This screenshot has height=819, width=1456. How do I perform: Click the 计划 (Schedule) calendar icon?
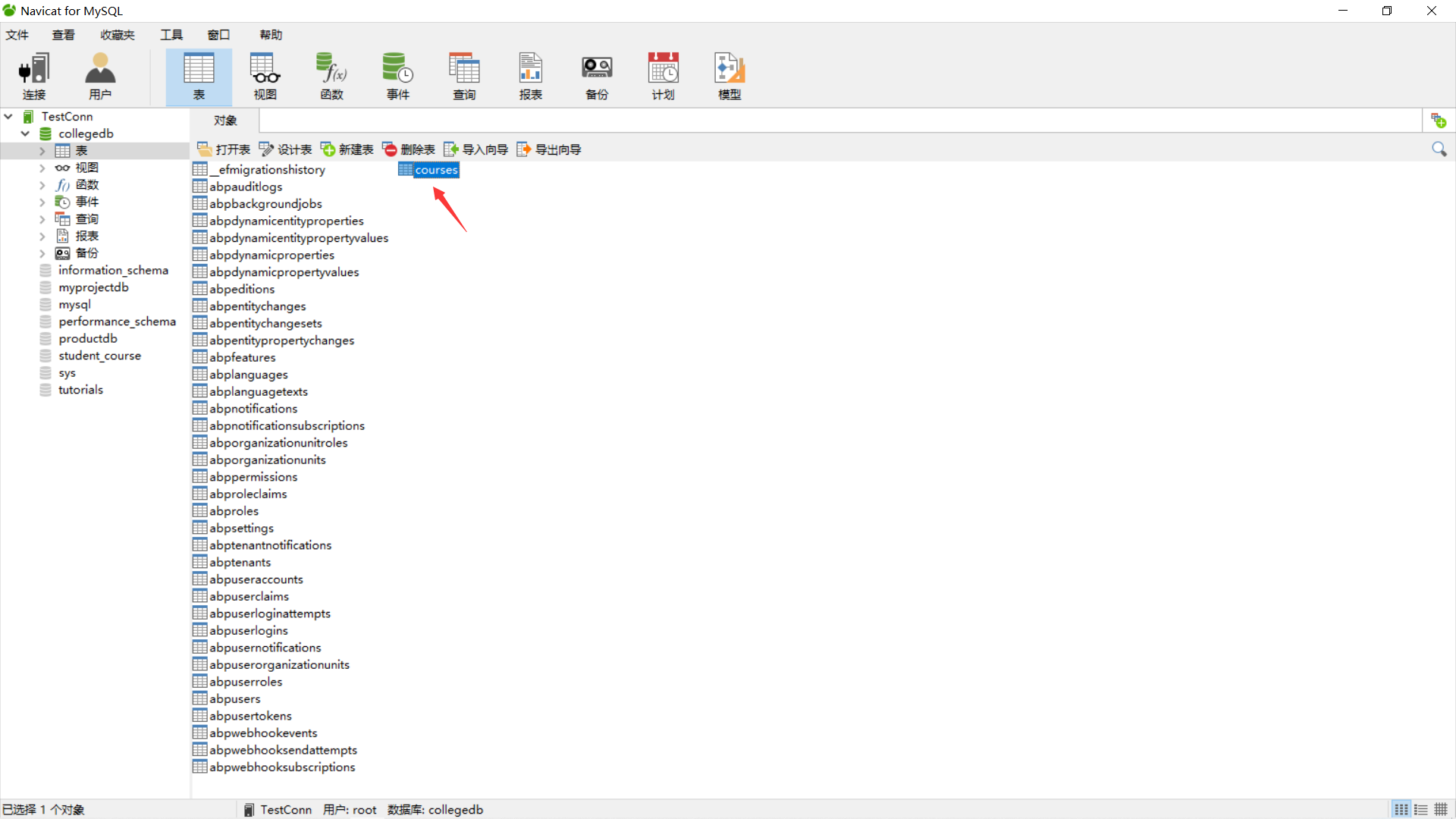[663, 76]
